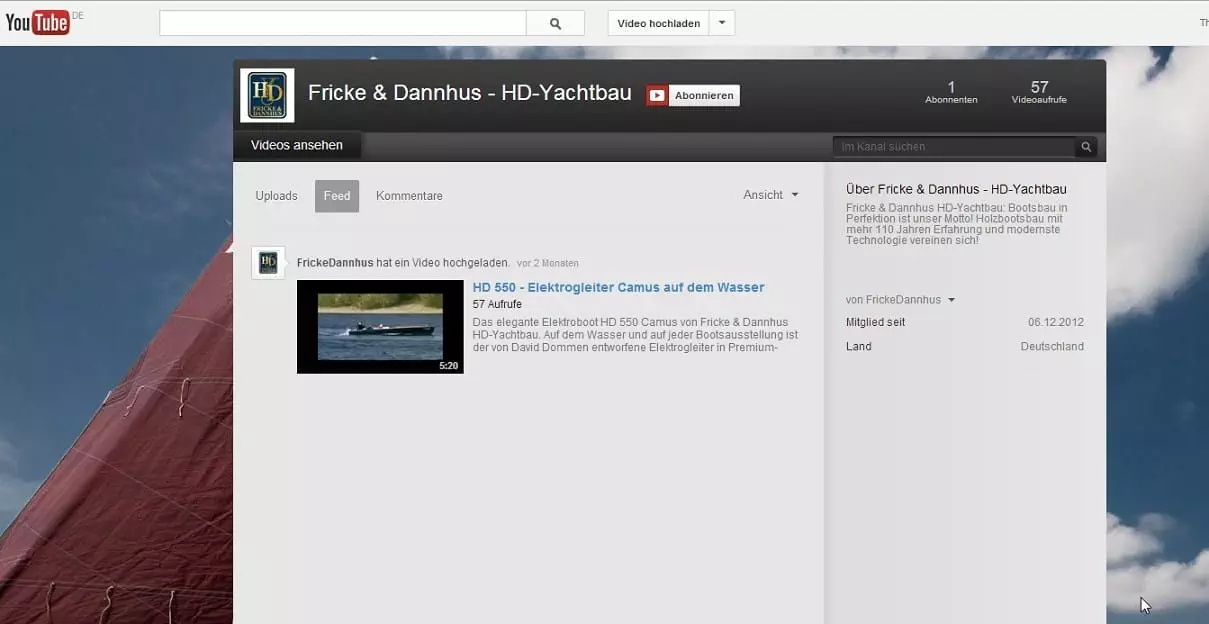This screenshot has height=624, width=1209.
Task: Open the FrickeDannhus uploader link
Action: pyautogui.click(x=335, y=263)
